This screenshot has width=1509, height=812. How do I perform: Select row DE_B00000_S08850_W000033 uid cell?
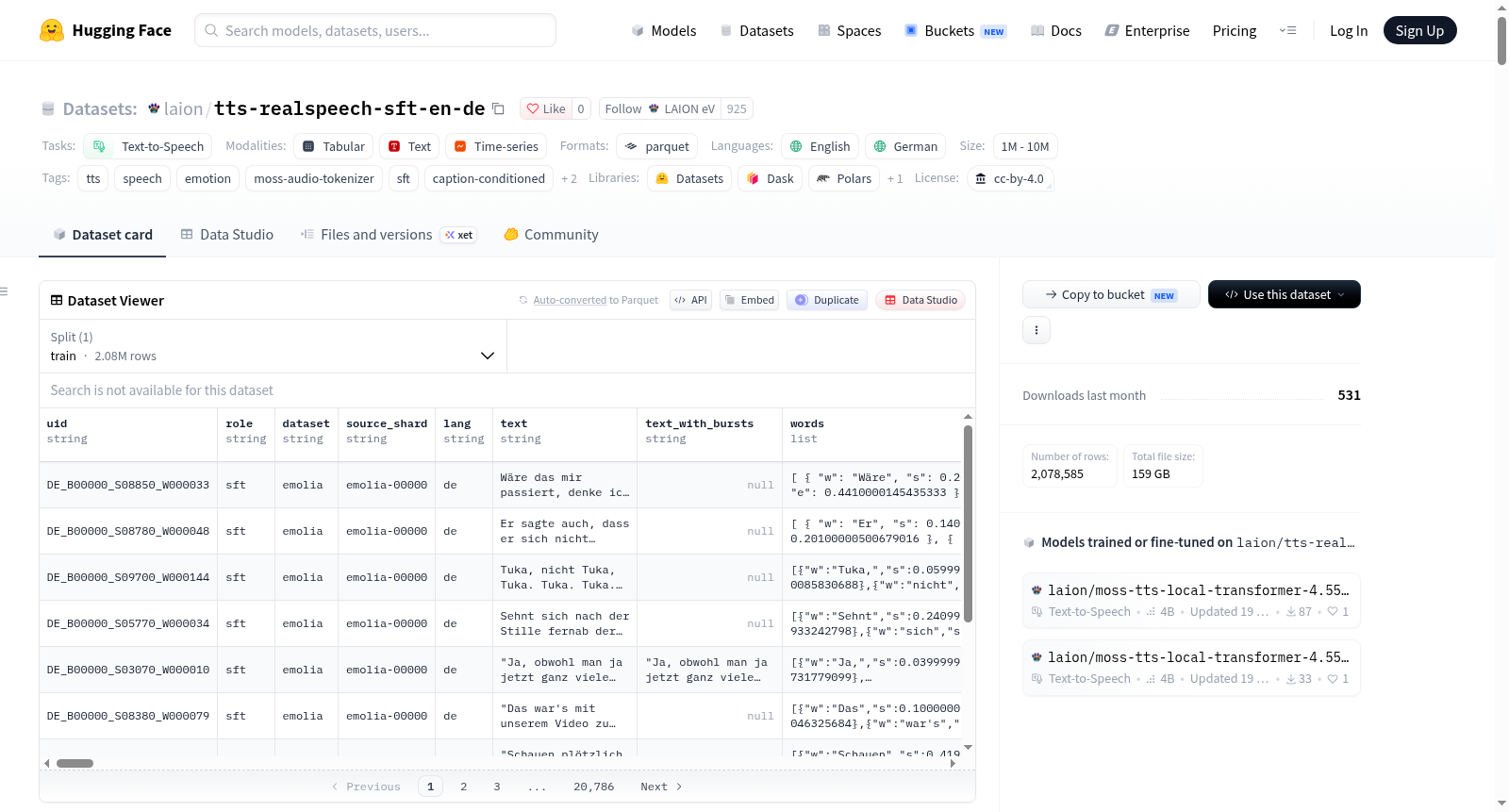(128, 485)
